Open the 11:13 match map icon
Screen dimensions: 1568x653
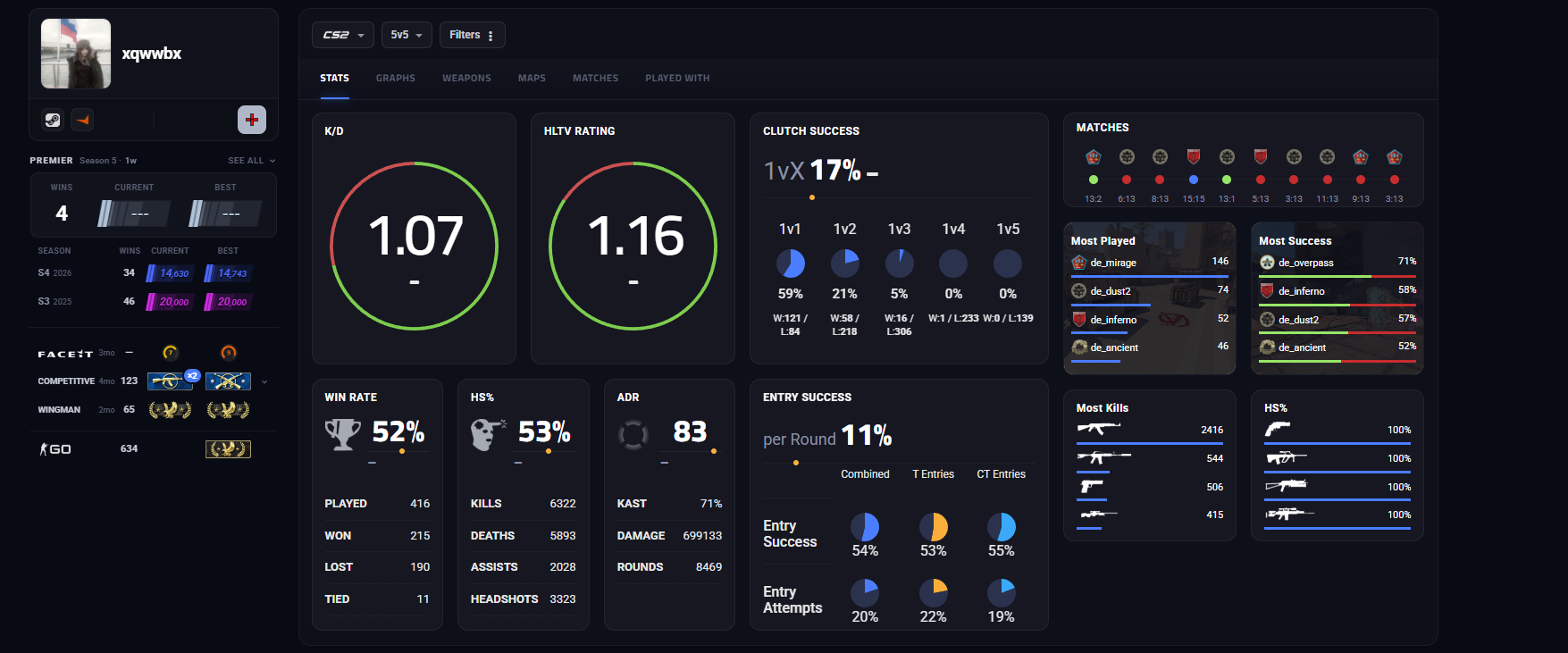pos(1328,157)
